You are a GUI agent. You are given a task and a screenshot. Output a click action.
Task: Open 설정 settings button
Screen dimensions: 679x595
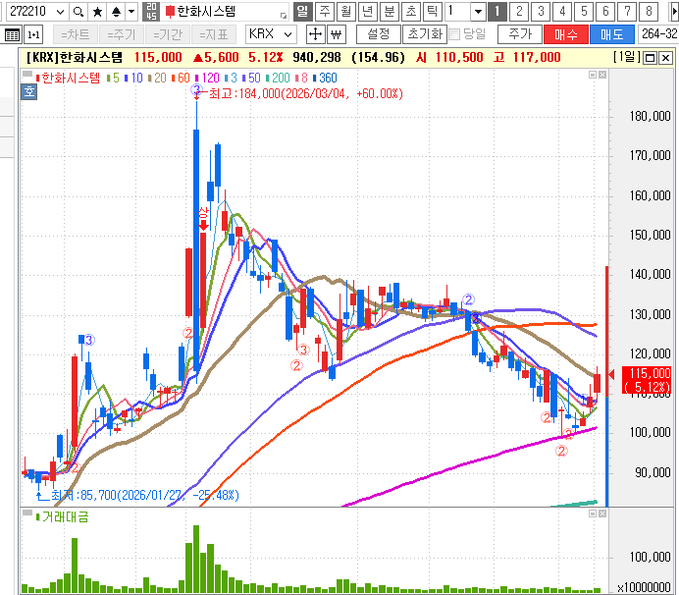point(378,34)
